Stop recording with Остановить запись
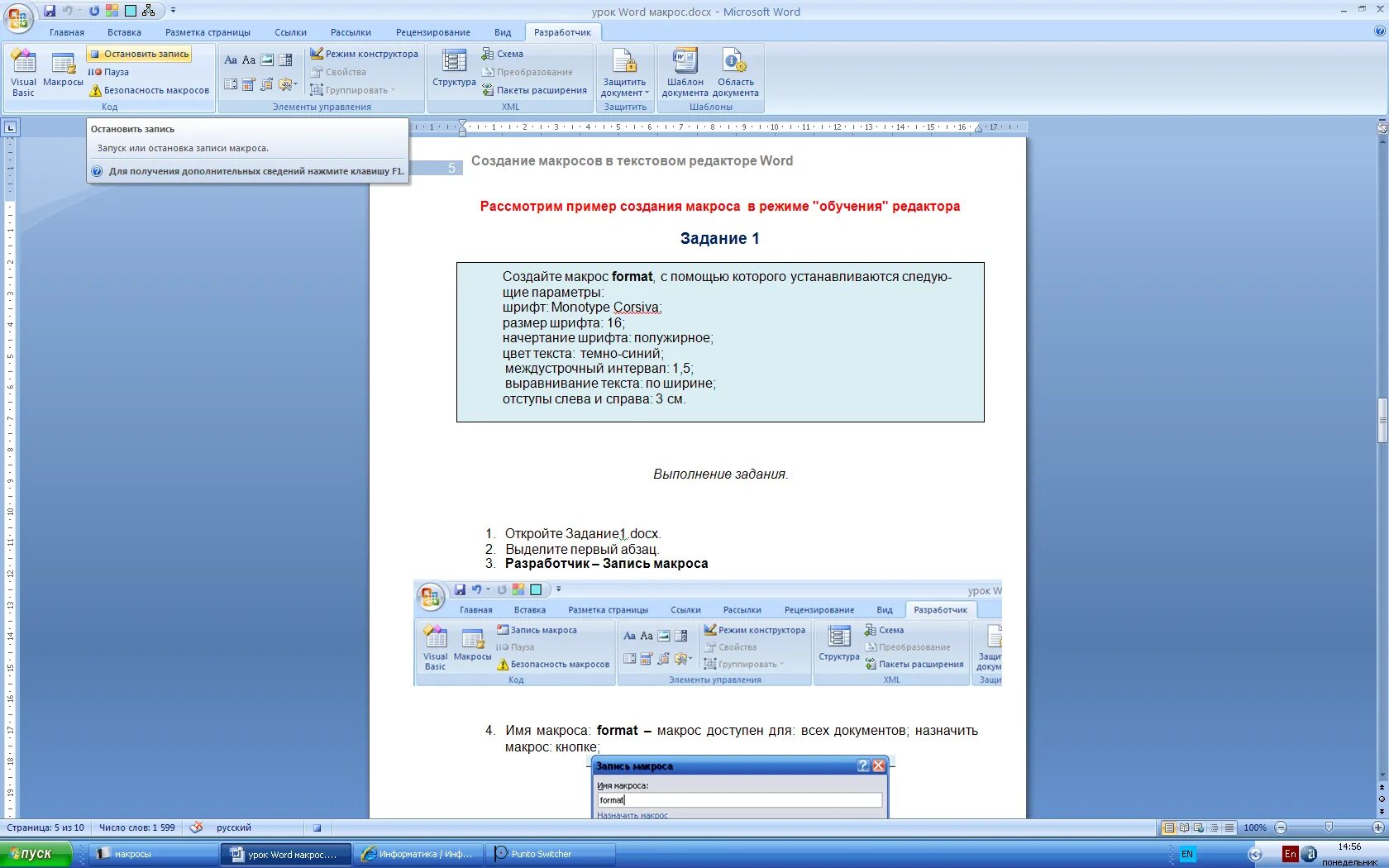1389x868 pixels. pyautogui.click(x=139, y=54)
